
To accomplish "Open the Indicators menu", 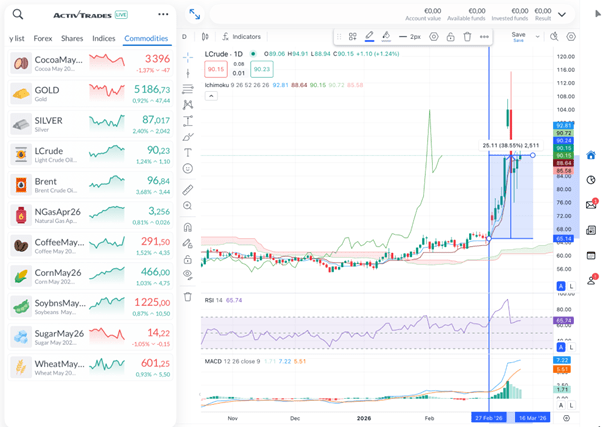I will point(240,36).
